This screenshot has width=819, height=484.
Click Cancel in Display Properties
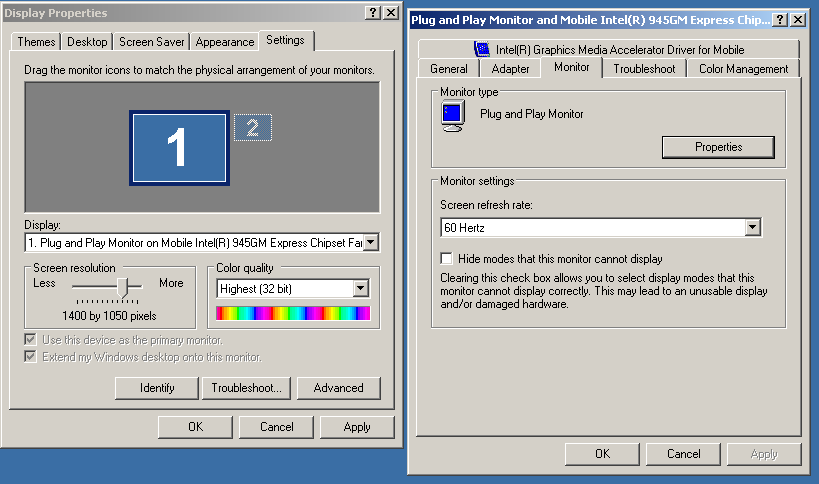276,427
